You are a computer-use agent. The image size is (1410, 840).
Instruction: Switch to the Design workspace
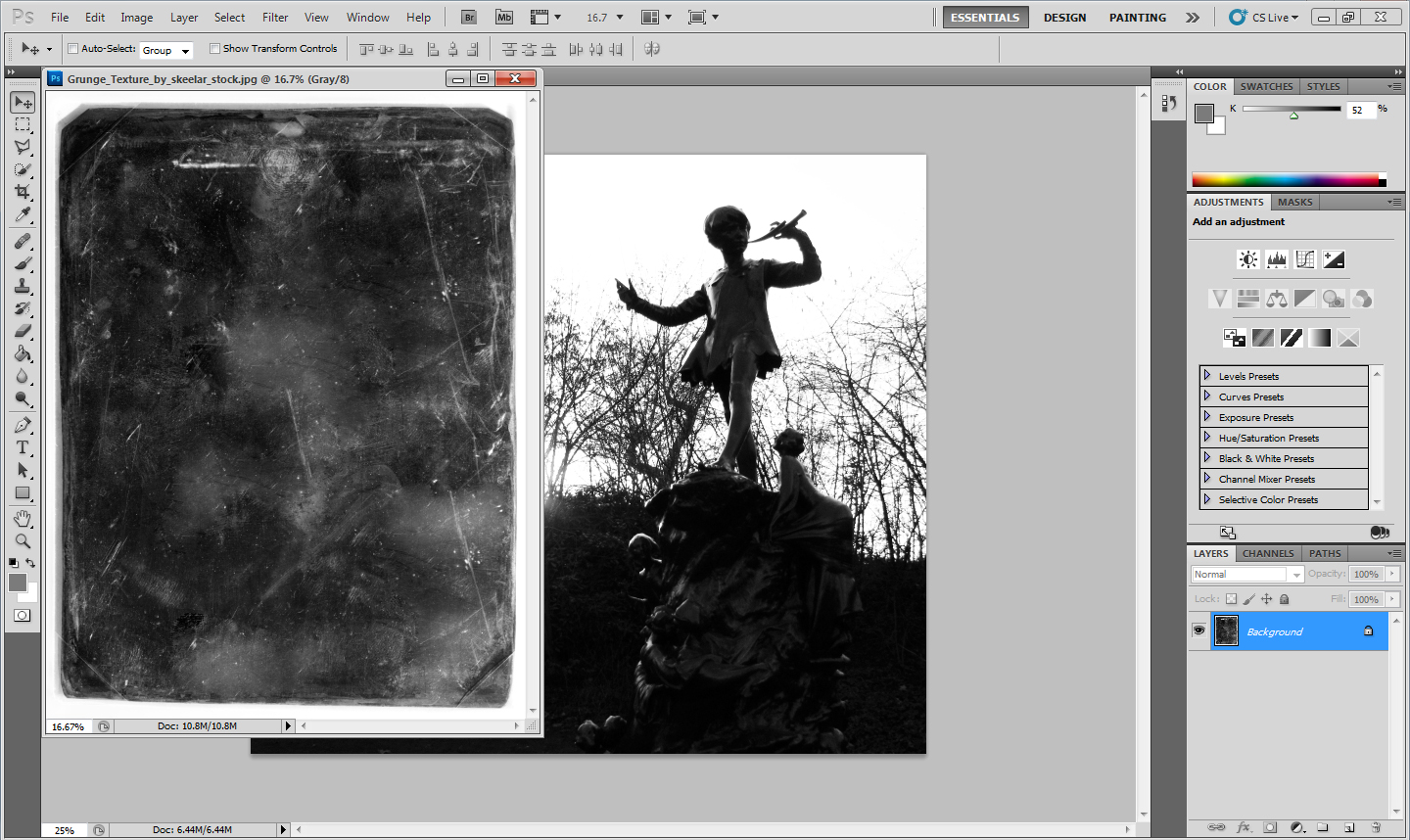pyautogui.click(x=1064, y=18)
